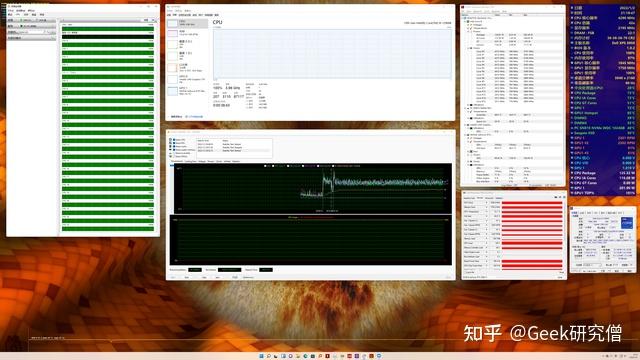Open Resource Monitor link in Task Manager
Screen dimensions: 640x360
[x=194, y=116]
